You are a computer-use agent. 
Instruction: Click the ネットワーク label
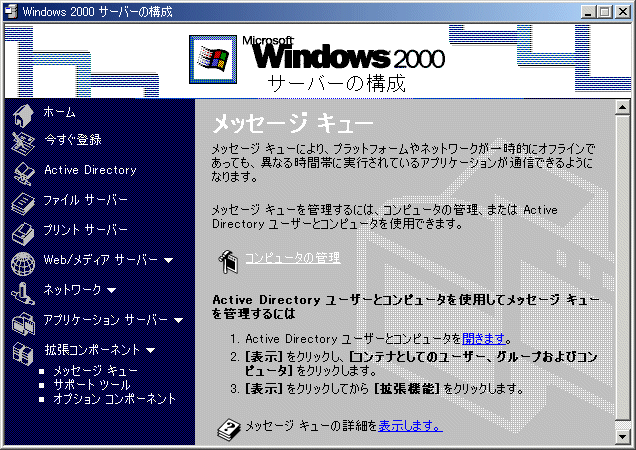pos(72,290)
